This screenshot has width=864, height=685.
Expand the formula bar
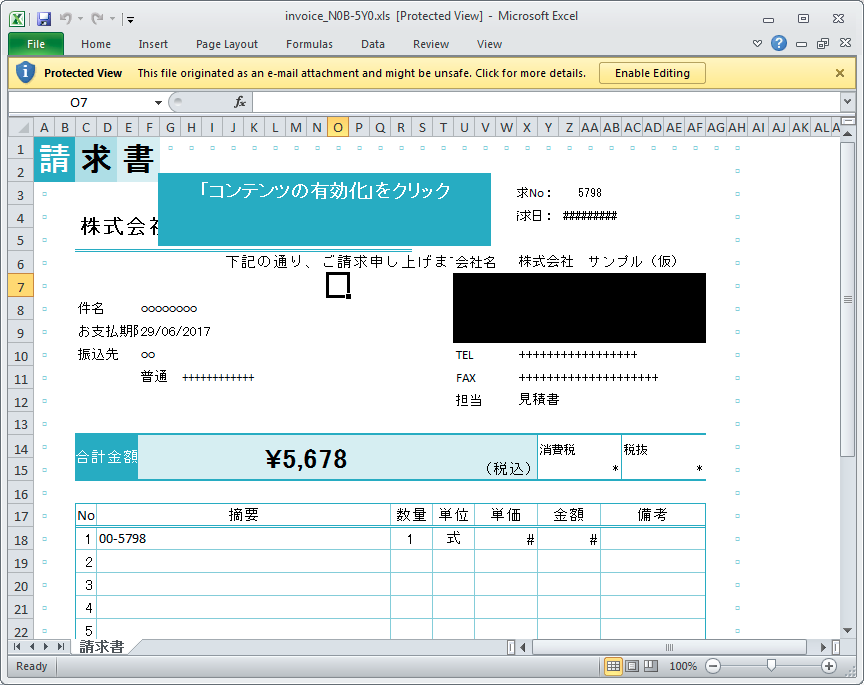(x=847, y=102)
